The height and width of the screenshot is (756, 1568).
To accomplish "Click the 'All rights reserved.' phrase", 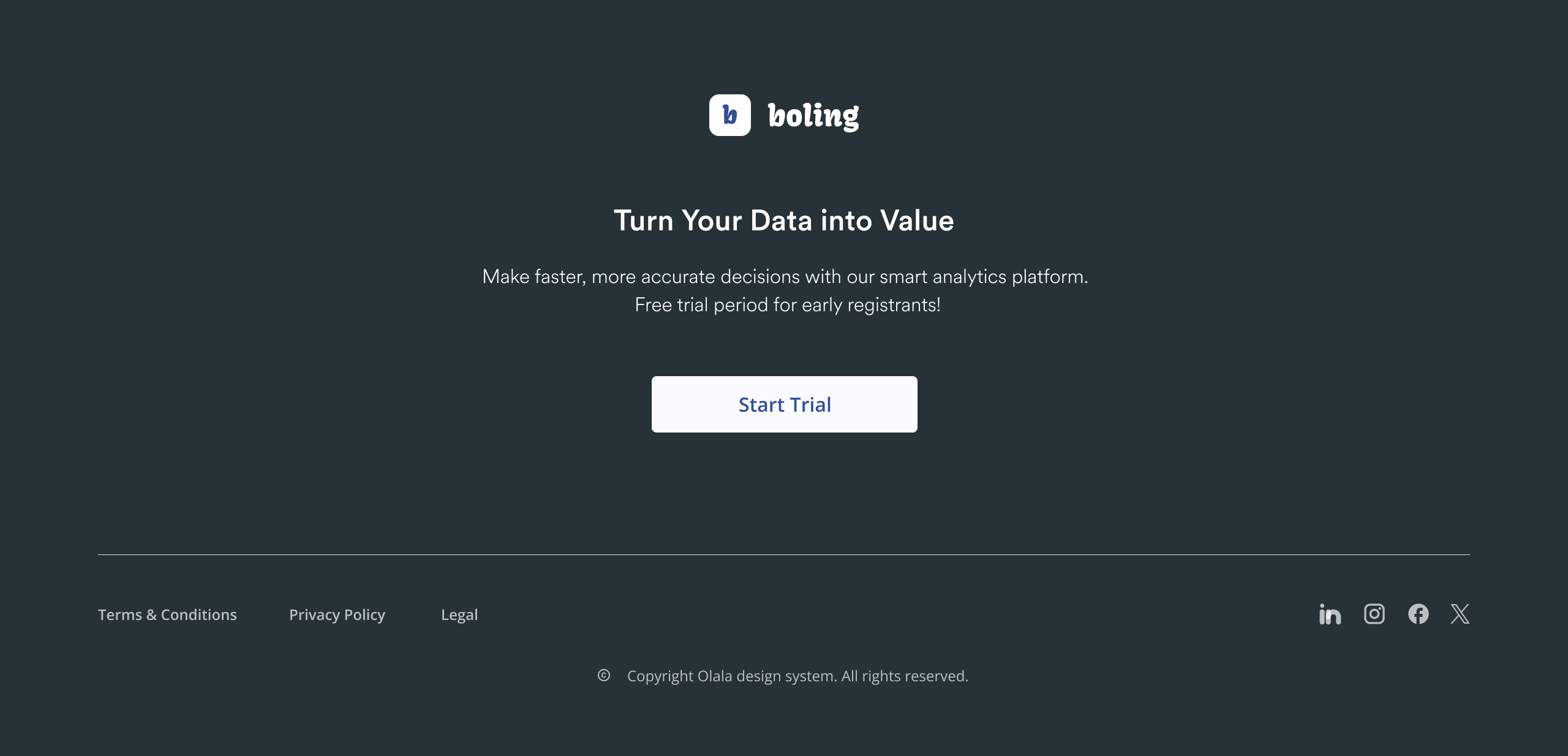I will click(x=905, y=676).
